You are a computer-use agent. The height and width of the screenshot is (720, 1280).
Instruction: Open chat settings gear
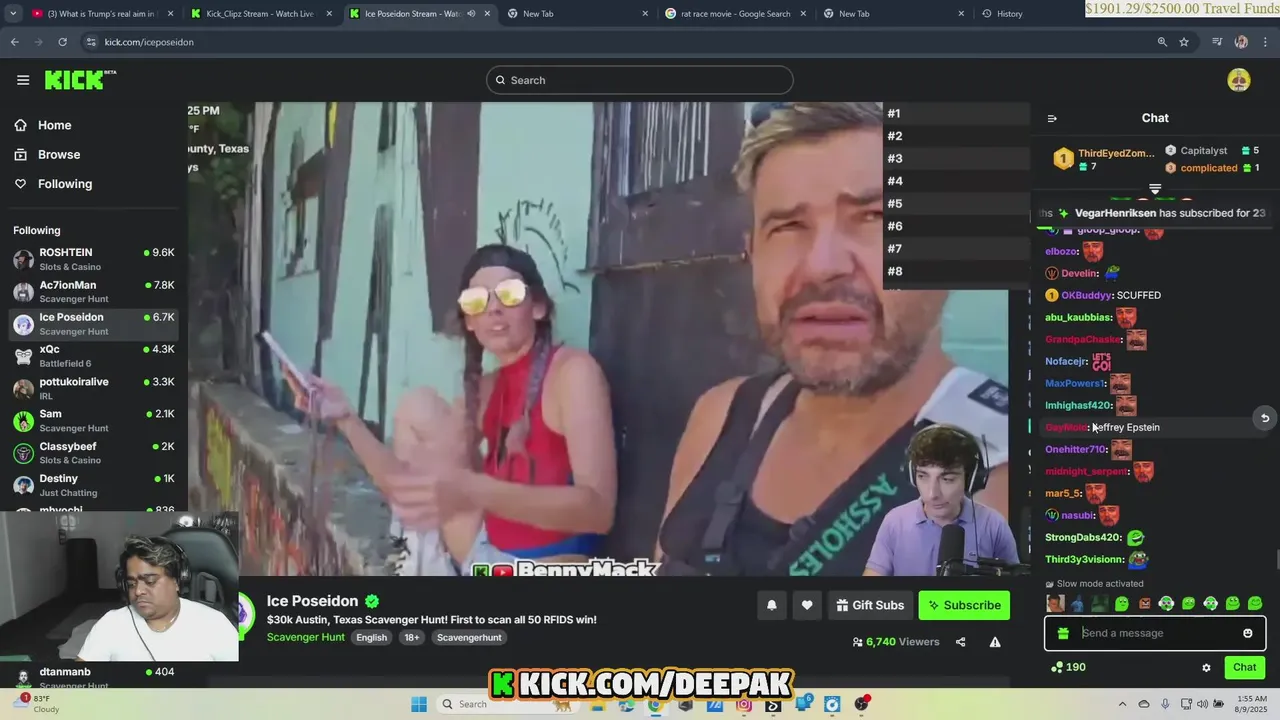pos(1206,667)
